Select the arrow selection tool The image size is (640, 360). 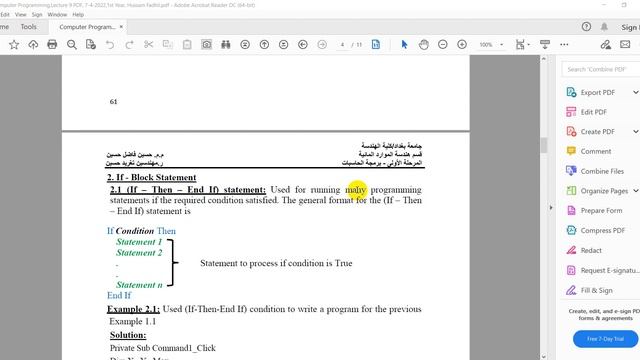pyautogui.click(x=404, y=44)
